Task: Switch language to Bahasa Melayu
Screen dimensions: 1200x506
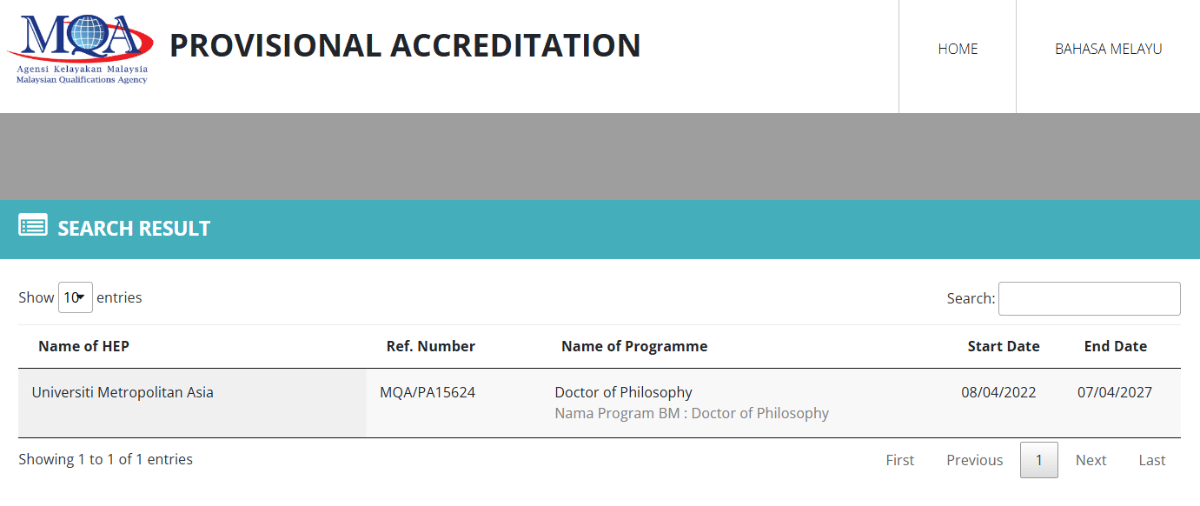Action: 1108,49
